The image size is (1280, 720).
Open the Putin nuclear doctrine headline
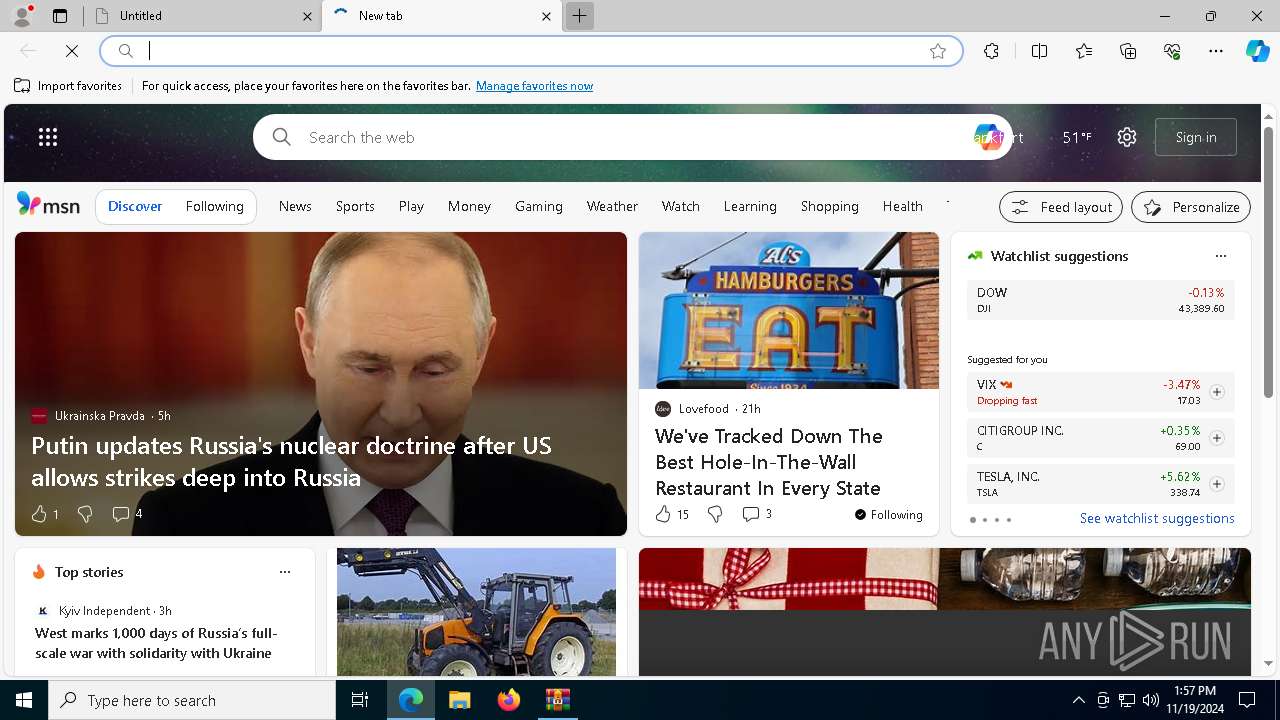click(291, 461)
